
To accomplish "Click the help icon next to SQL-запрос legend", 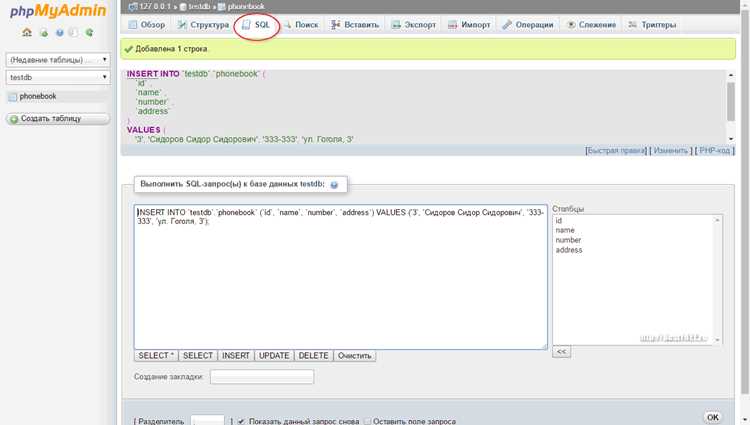I will point(334,185).
